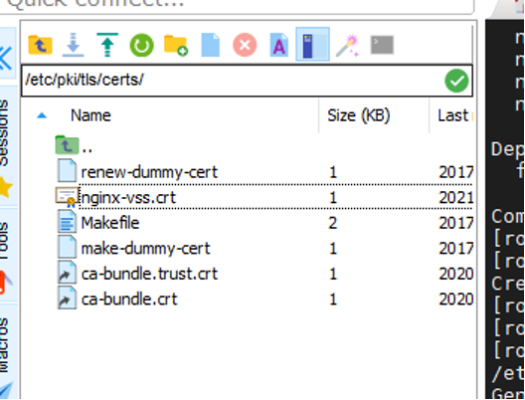Viewport: 525px width, 400px height.
Task: Select ca-bundle.trust.crt link file
Action: coord(149,274)
